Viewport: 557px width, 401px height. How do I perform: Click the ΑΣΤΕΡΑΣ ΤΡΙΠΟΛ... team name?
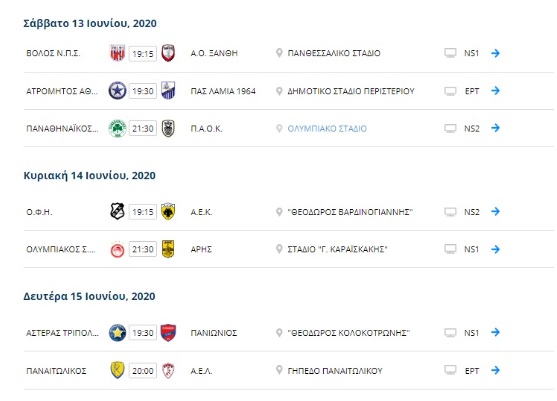[x=63, y=333]
